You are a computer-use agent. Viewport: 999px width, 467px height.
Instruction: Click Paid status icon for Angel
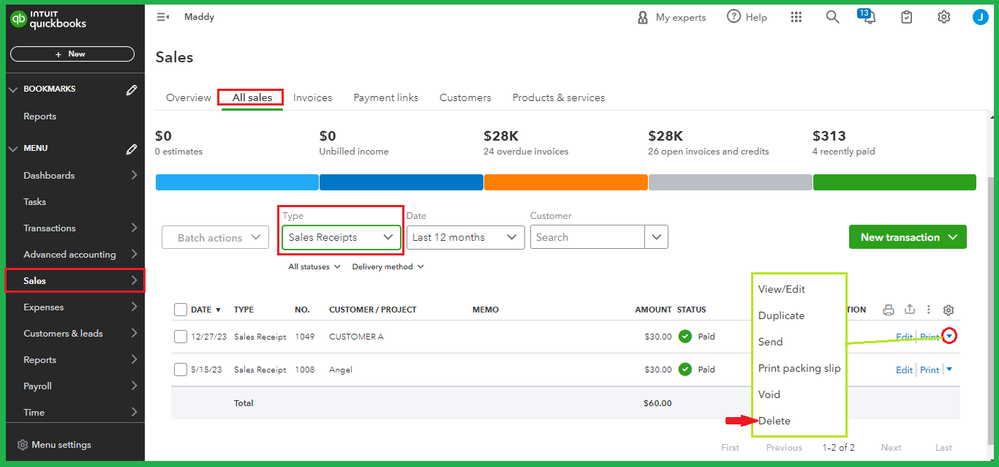pos(685,370)
